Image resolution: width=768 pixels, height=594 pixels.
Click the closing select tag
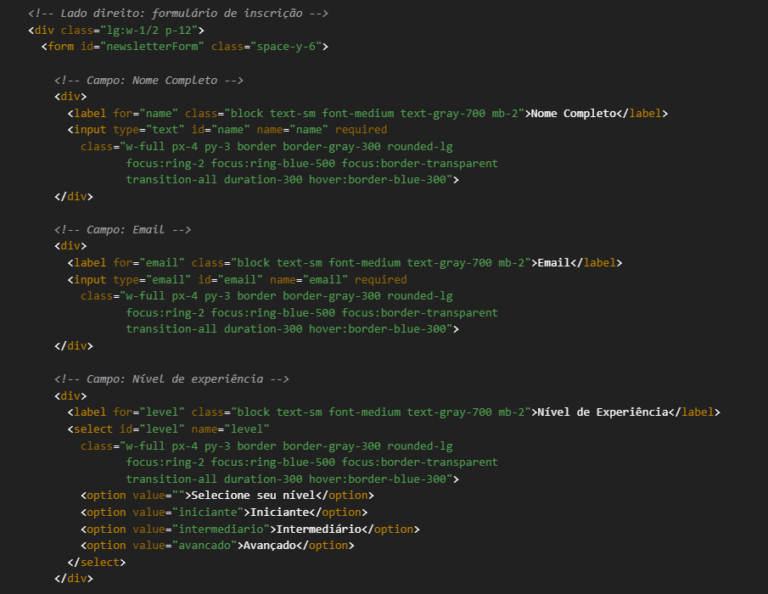pos(96,562)
